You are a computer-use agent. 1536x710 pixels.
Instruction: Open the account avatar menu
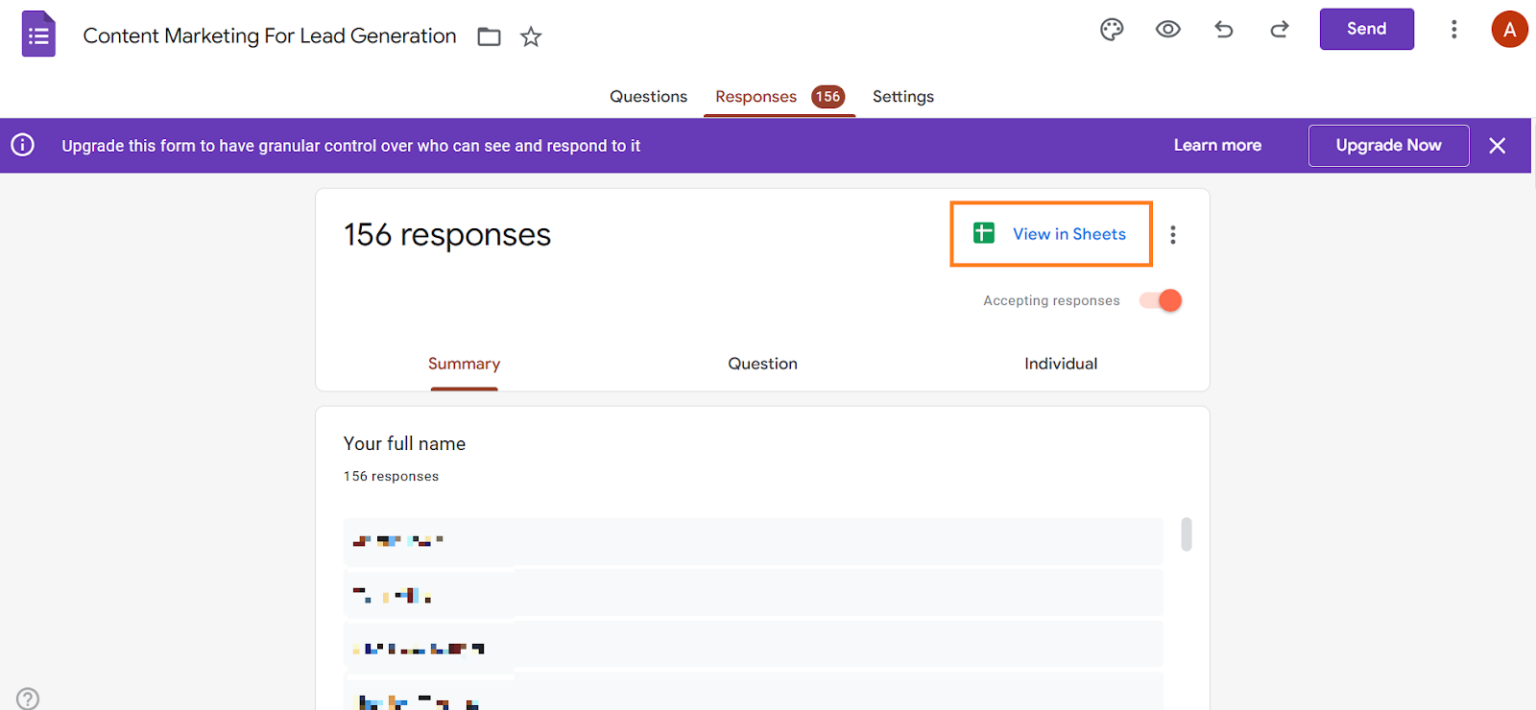click(x=1509, y=29)
